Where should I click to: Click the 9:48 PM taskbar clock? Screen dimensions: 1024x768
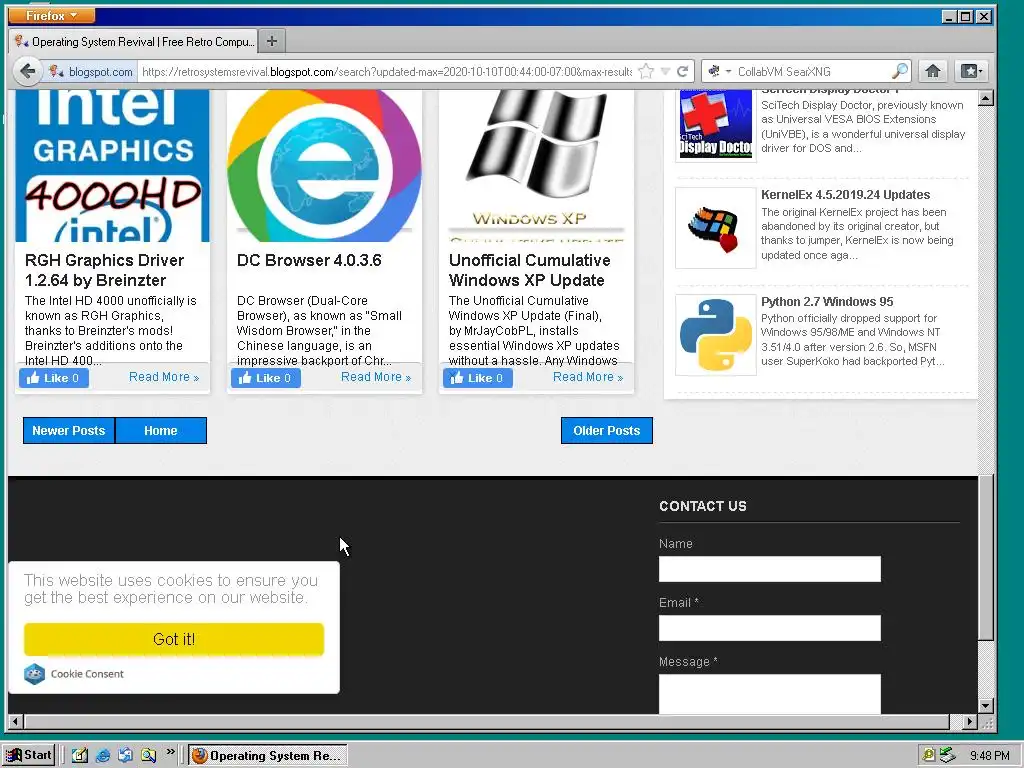[989, 756]
